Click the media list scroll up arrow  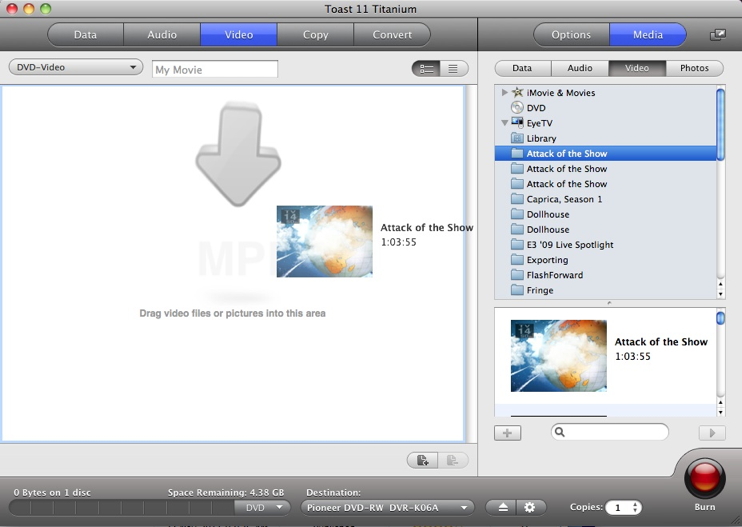[720, 284]
